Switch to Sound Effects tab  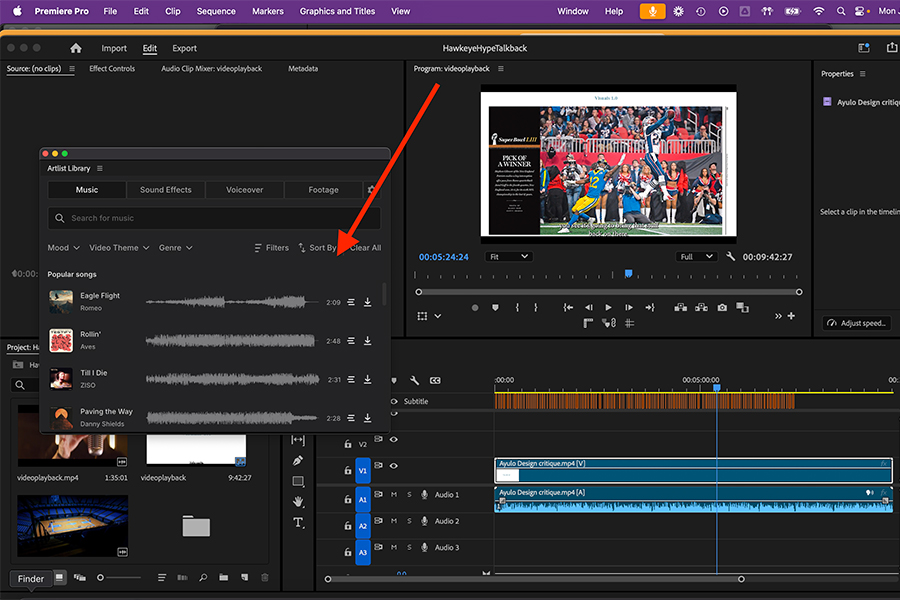coord(166,189)
